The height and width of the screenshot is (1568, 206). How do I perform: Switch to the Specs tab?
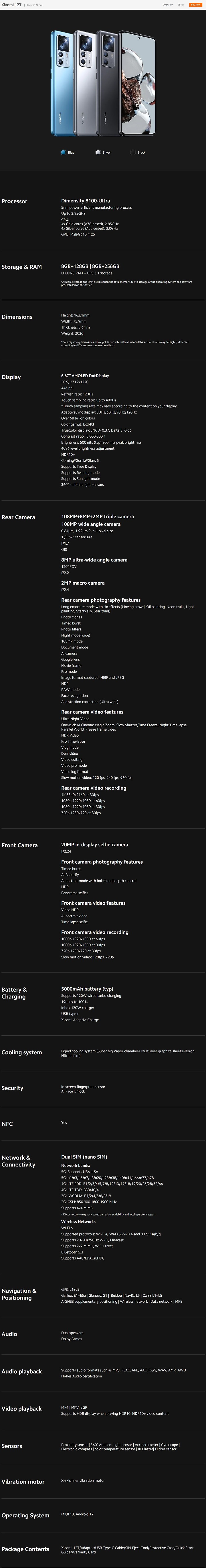[x=181, y=4]
